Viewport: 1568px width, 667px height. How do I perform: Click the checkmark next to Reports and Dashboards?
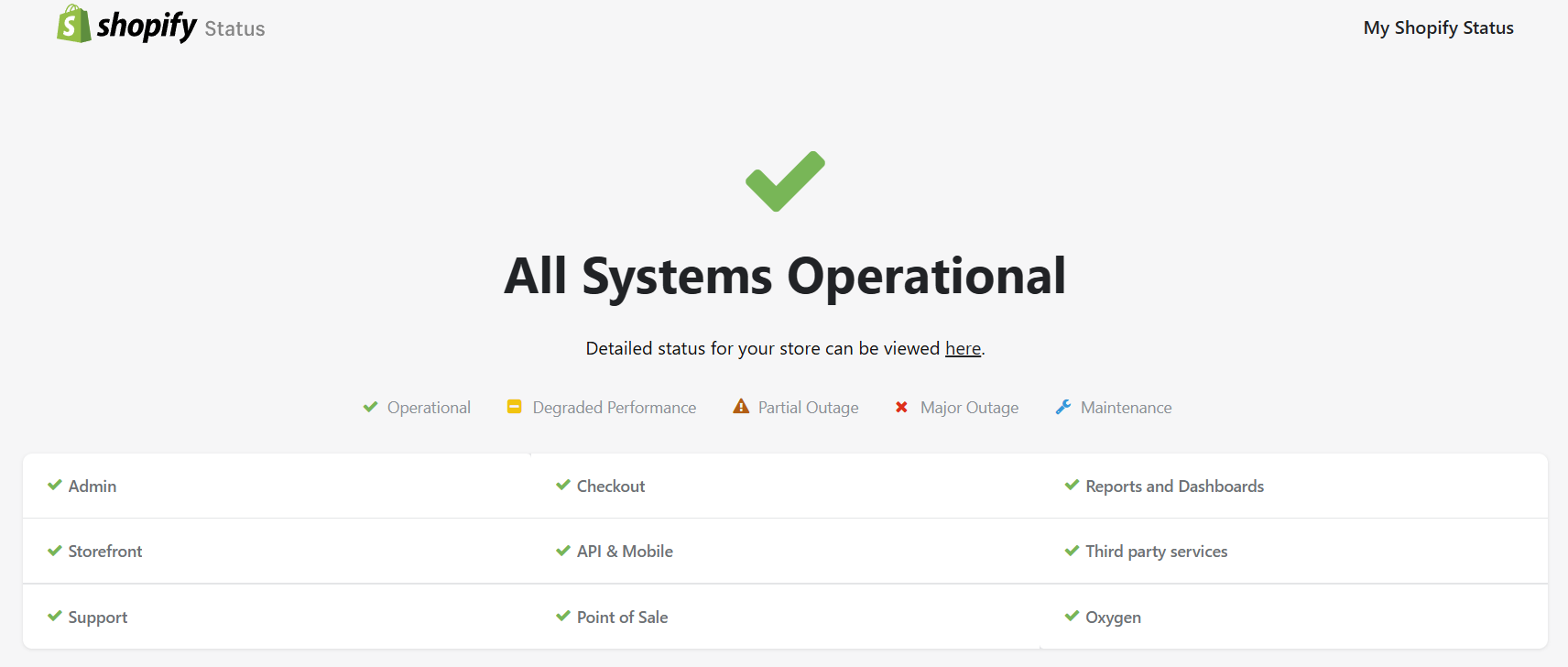pos(1072,485)
